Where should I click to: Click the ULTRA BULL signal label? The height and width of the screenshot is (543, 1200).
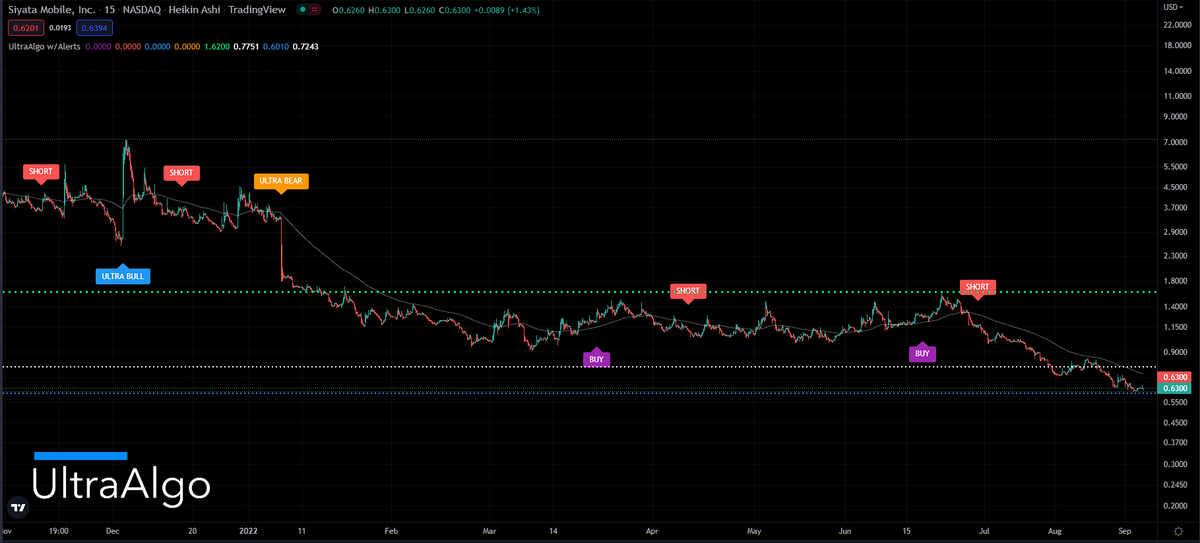pyautogui.click(x=123, y=275)
